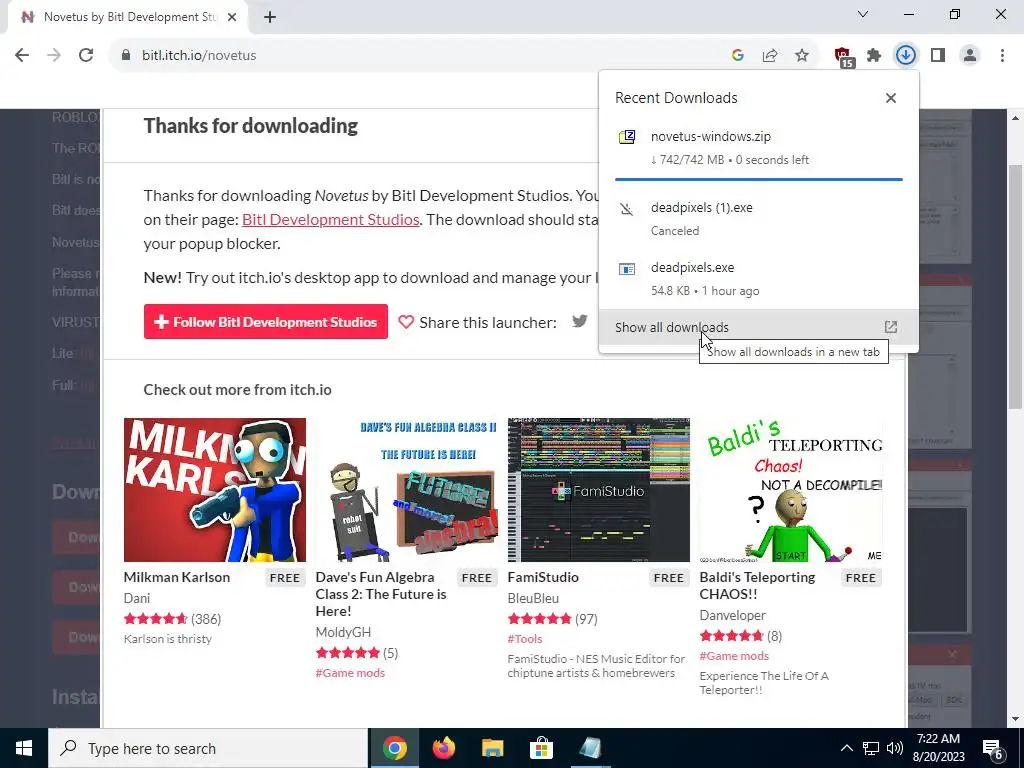Image resolution: width=1024 pixels, height=768 pixels.
Task: Click Chrome on the taskbar
Action: [394, 748]
